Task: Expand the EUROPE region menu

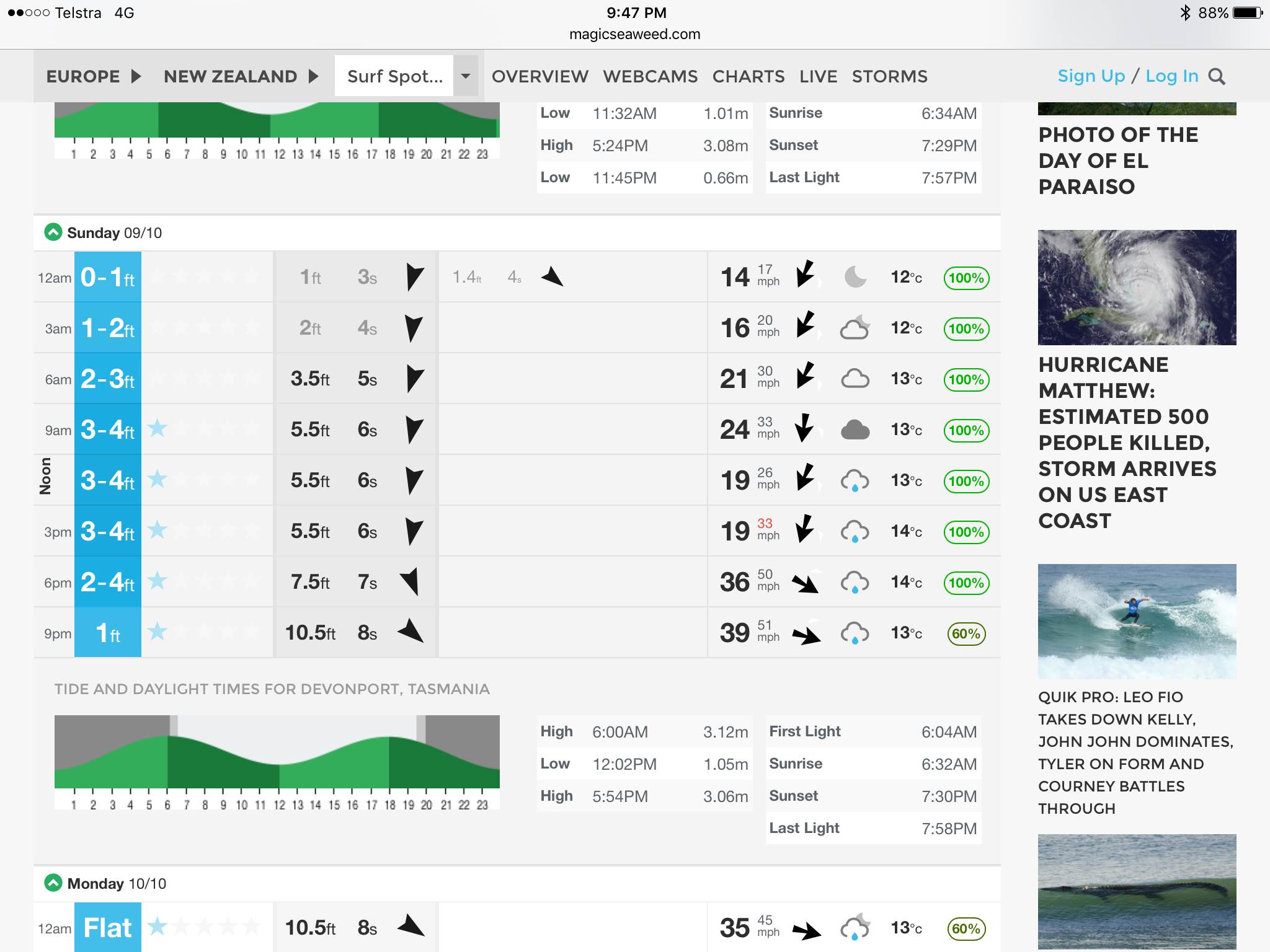Action: 93,76
